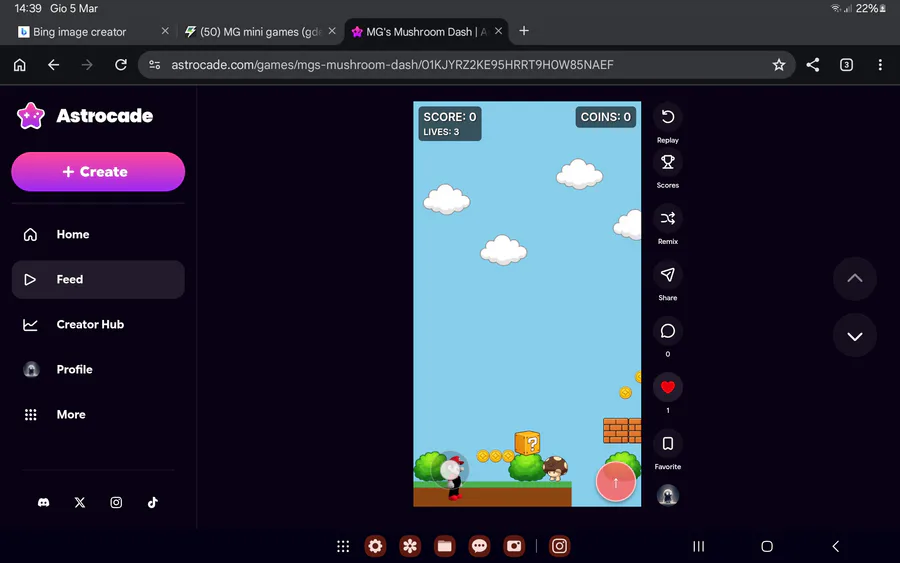Screen dimensions: 900x563
Task: Open the Camera app in taskbar
Action: pyautogui.click(x=514, y=546)
